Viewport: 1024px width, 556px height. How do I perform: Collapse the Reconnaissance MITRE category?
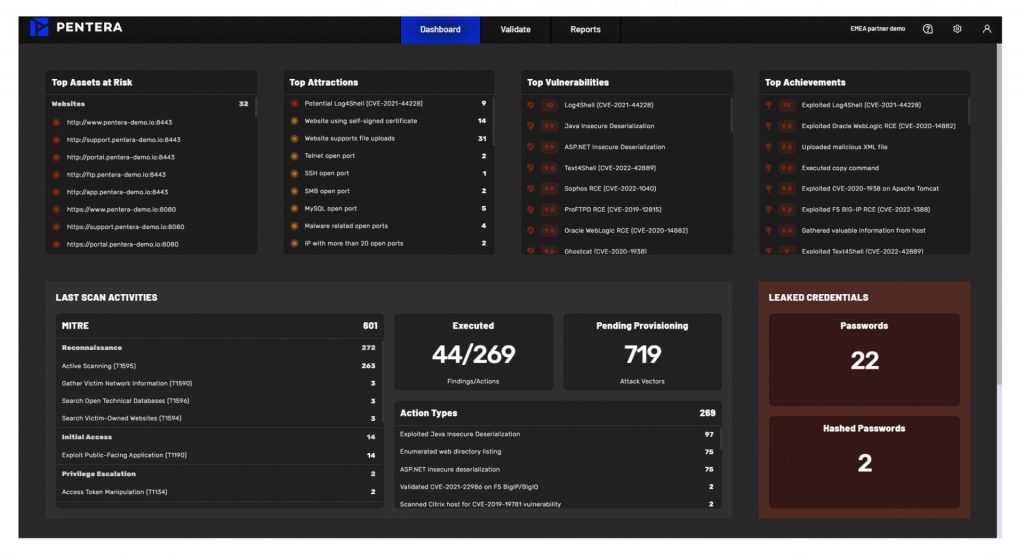92,348
